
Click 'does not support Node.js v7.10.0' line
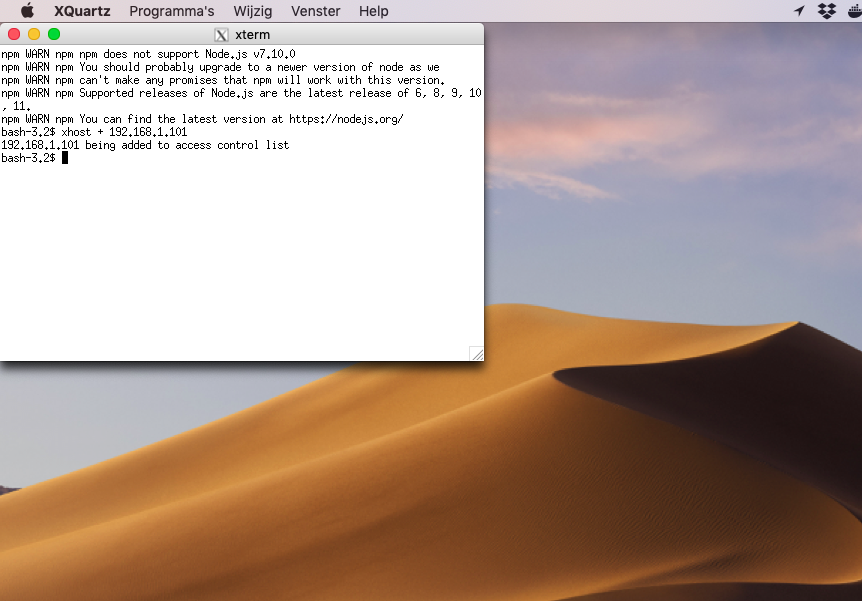[x=148, y=54]
